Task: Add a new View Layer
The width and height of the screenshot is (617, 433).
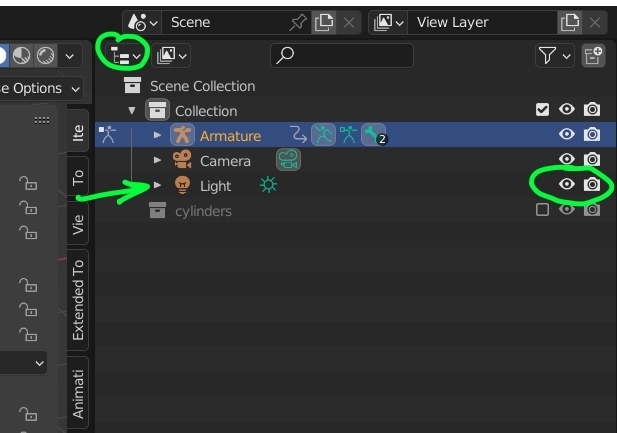Action: click(x=569, y=22)
